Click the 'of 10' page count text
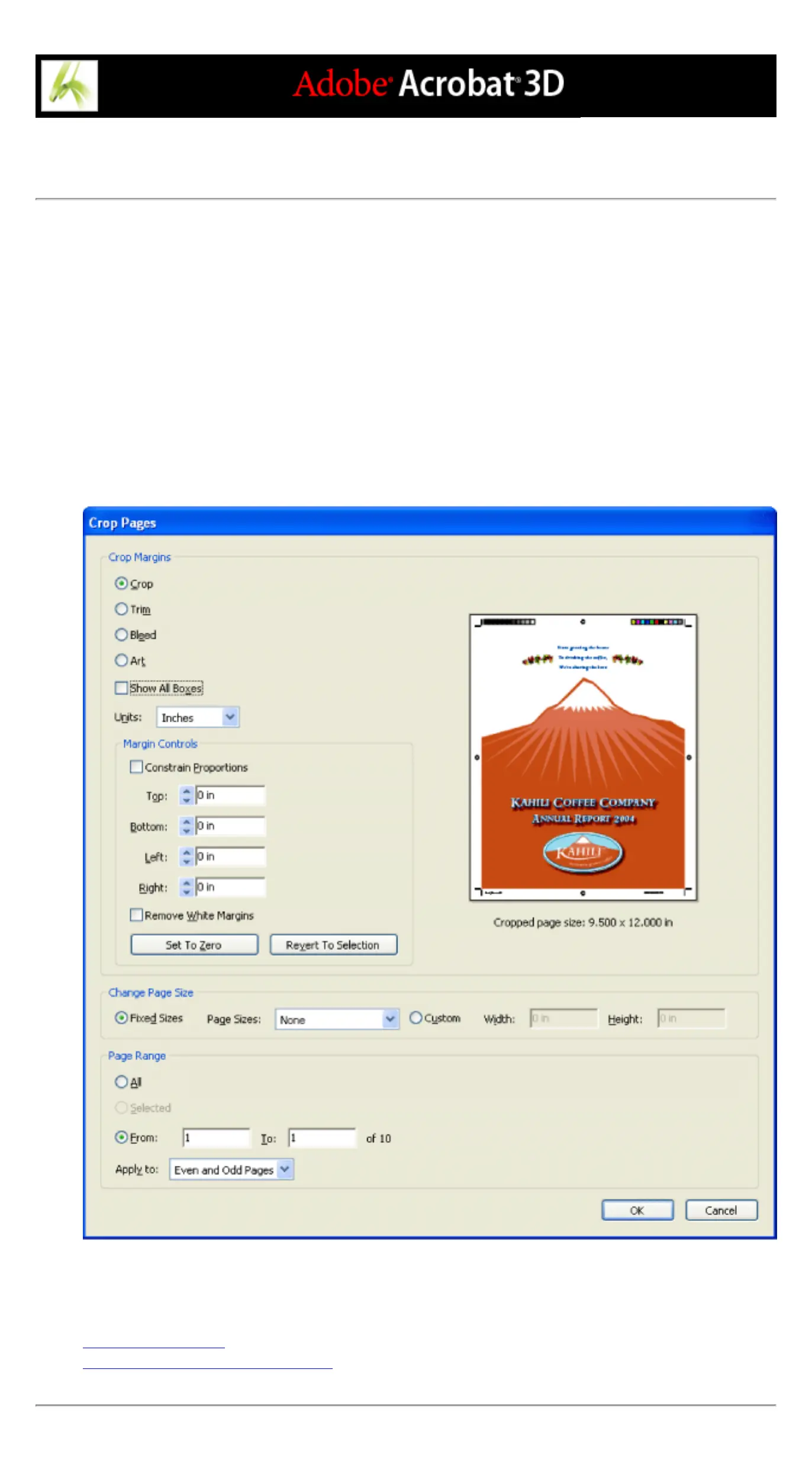Image resolution: width=812 pixels, height=1482 pixels. point(379,1139)
